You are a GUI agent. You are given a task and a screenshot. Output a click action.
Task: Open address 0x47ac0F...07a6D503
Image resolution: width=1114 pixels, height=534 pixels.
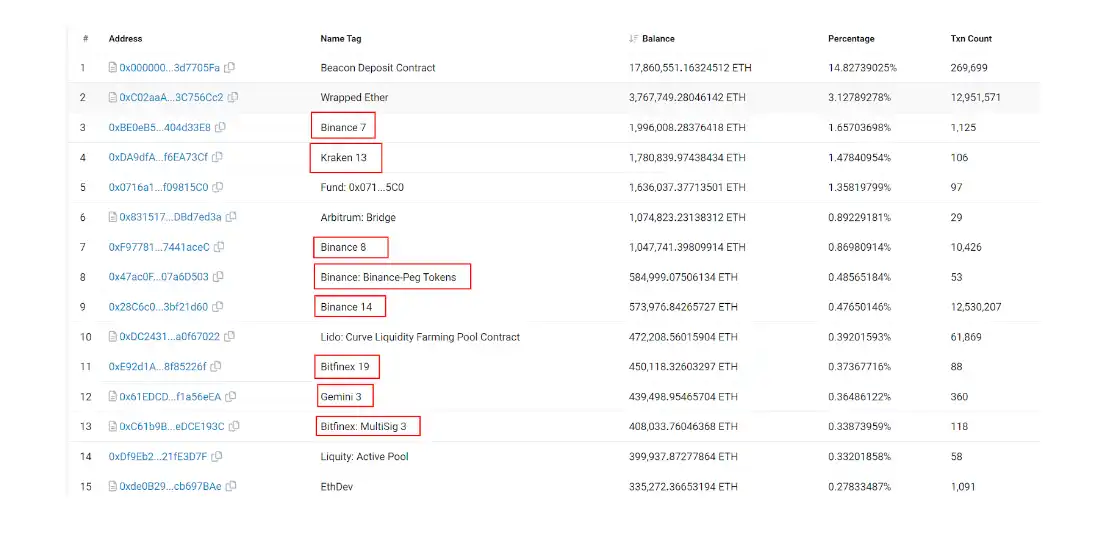click(158, 277)
